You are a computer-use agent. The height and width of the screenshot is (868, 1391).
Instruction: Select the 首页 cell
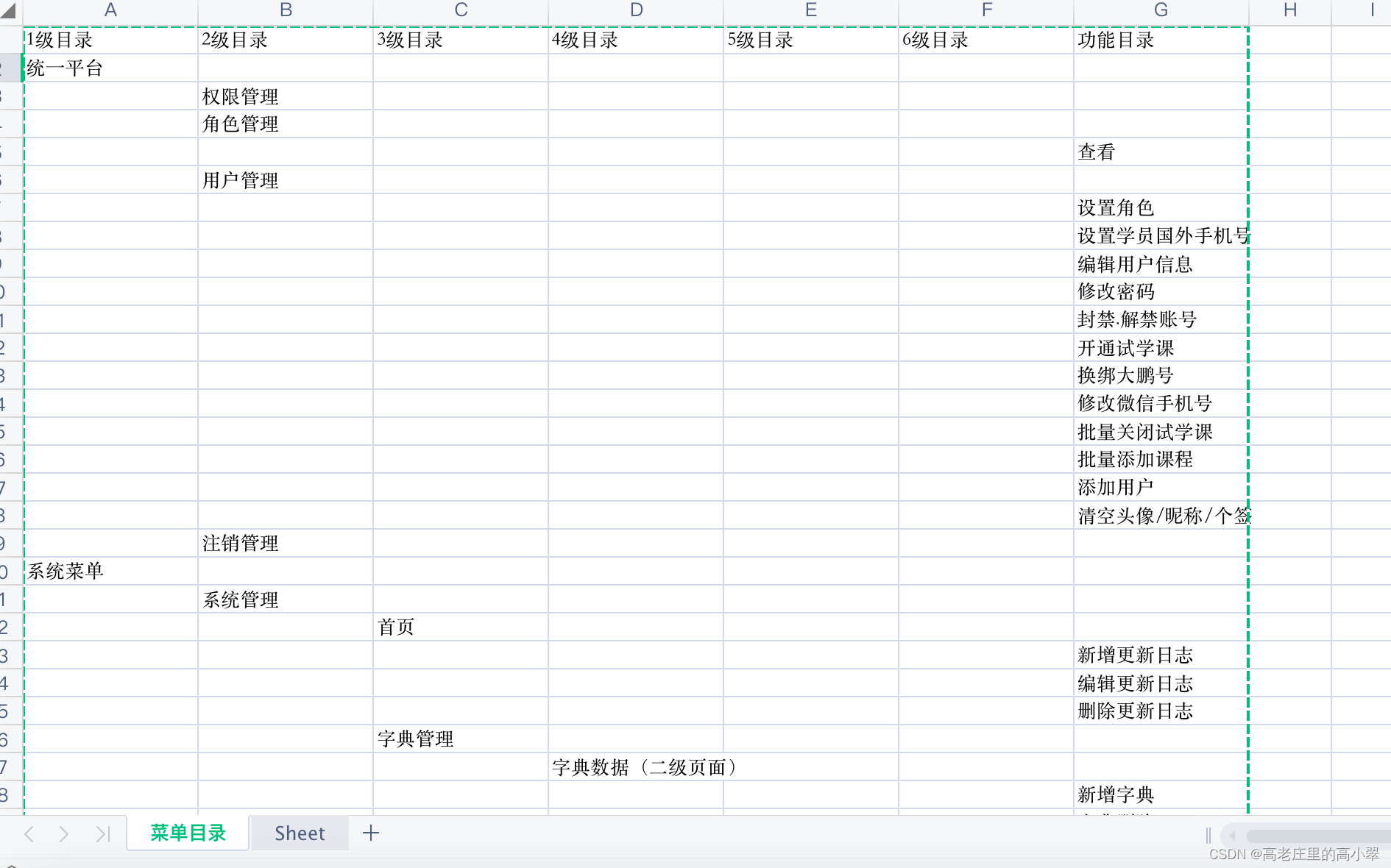click(x=461, y=627)
